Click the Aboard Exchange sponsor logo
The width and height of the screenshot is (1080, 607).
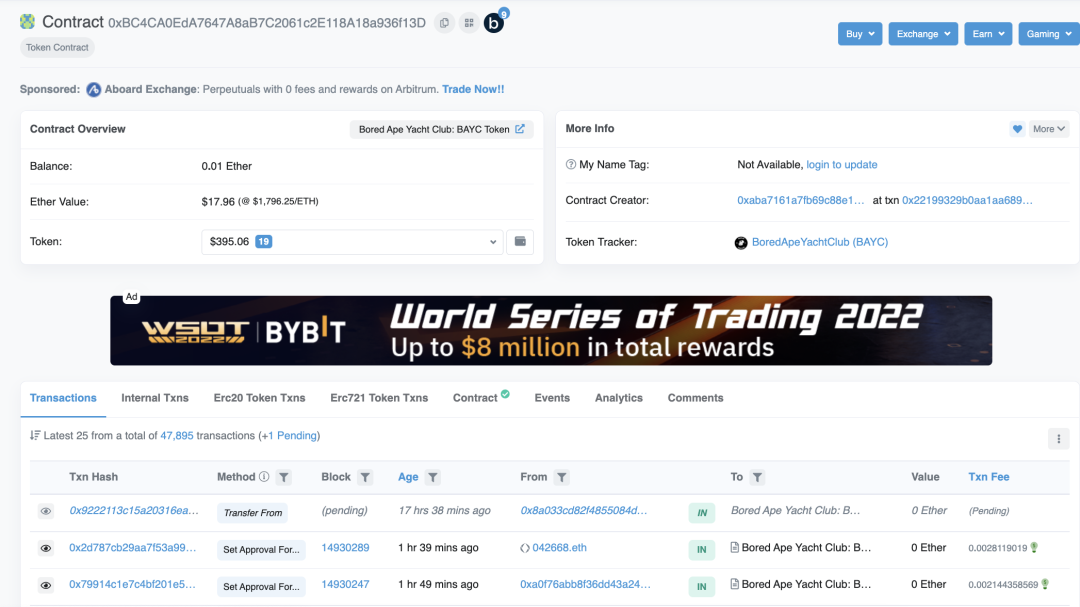(x=94, y=90)
